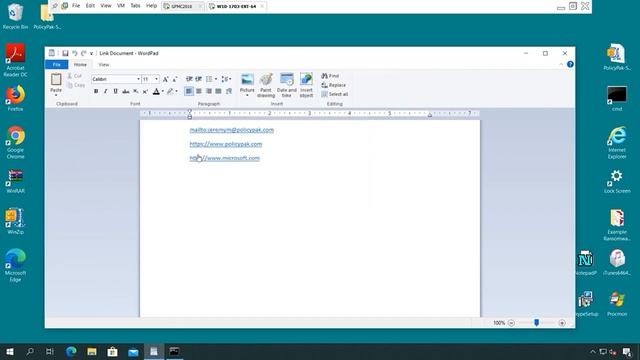
Task: Open the Windows Start menu
Action: click(10, 351)
